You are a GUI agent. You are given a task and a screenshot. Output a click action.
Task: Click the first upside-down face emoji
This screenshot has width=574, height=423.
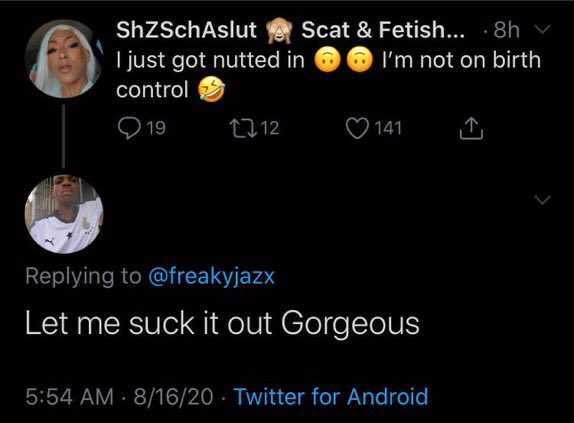point(328,60)
